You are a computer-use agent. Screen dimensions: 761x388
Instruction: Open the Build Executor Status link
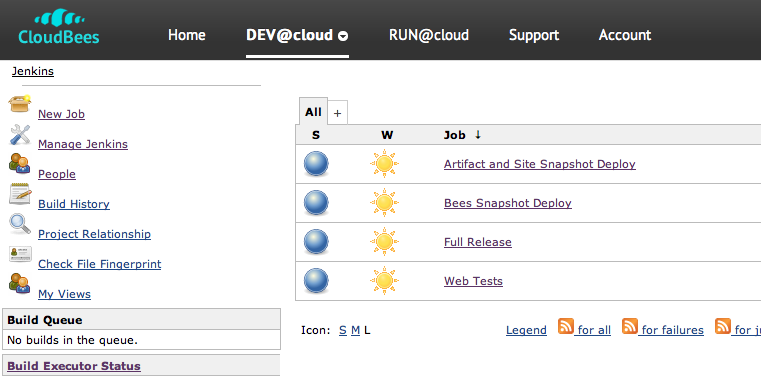[74, 366]
